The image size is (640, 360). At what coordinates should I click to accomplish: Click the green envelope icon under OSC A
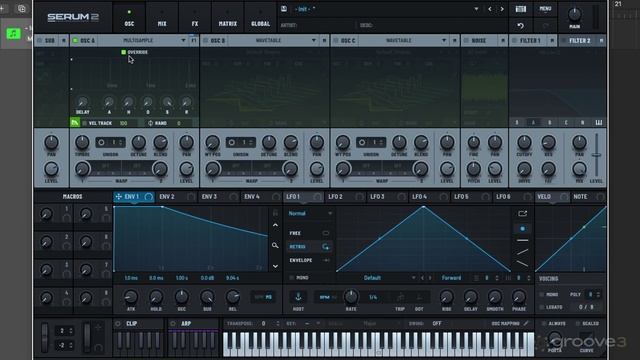point(75,122)
